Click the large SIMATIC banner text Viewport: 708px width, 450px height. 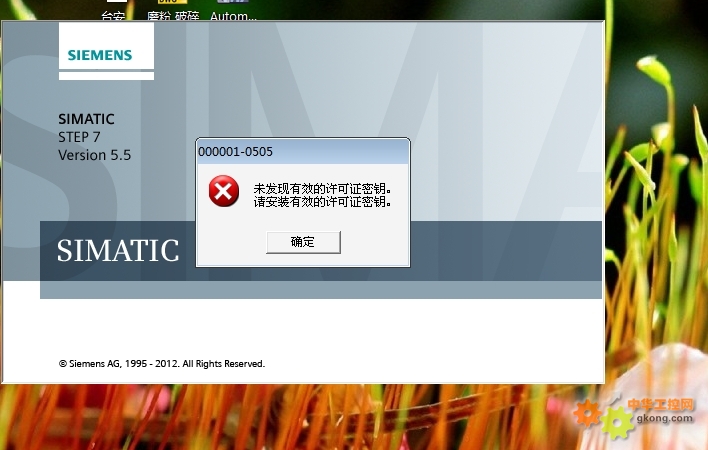[x=118, y=251]
